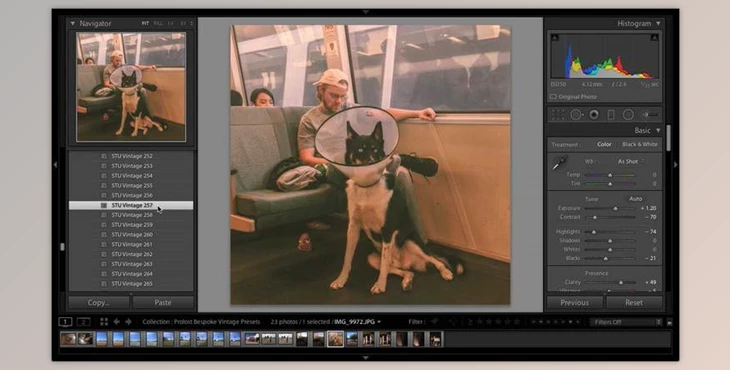Toggle shadow clipping indicator in histogram
This screenshot has height=370, width=730.
click(x=554, y=37)
